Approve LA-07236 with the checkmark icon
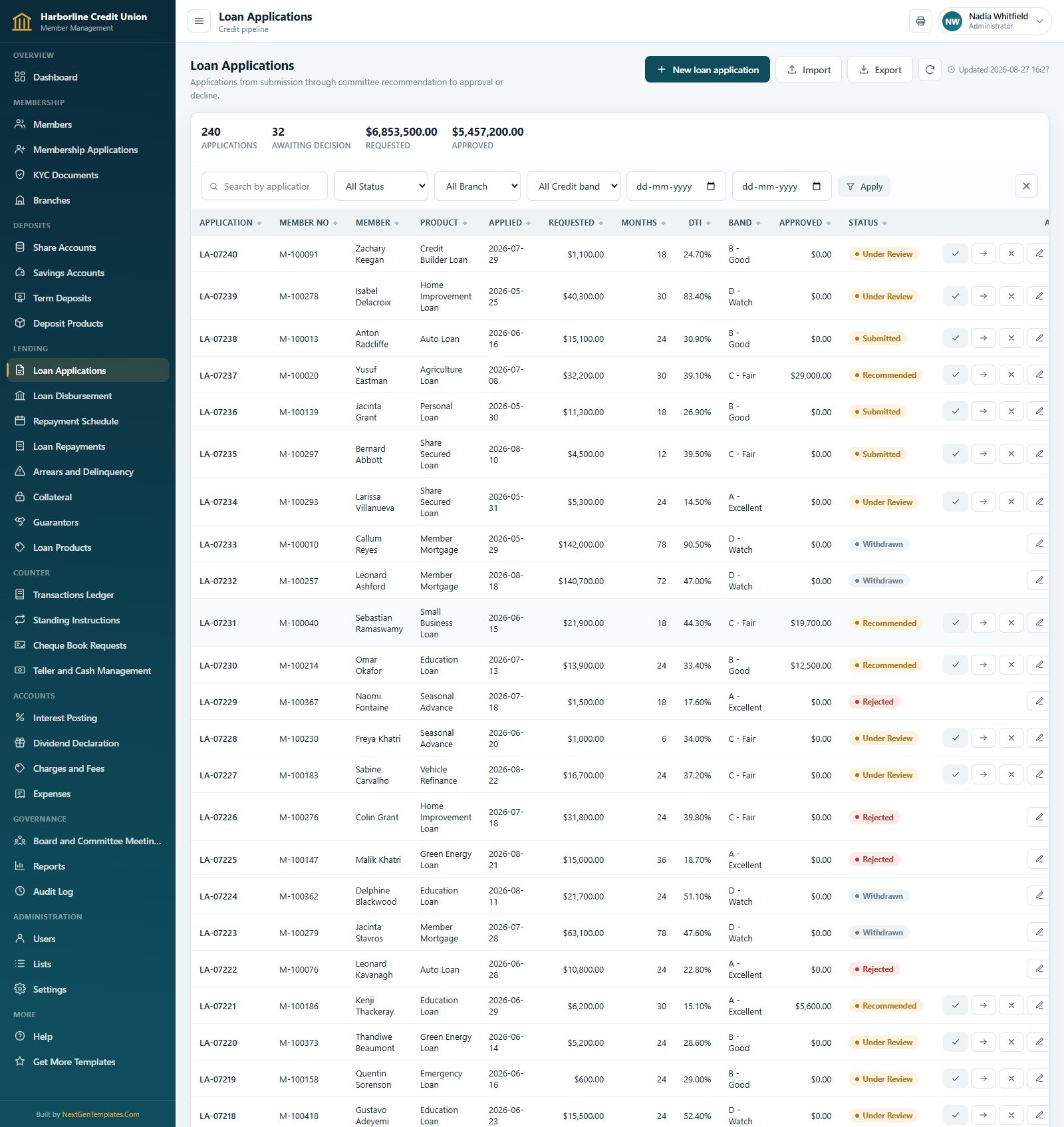The height and width of the screenshot is (1127, 1064). click(x=956, y=411)
